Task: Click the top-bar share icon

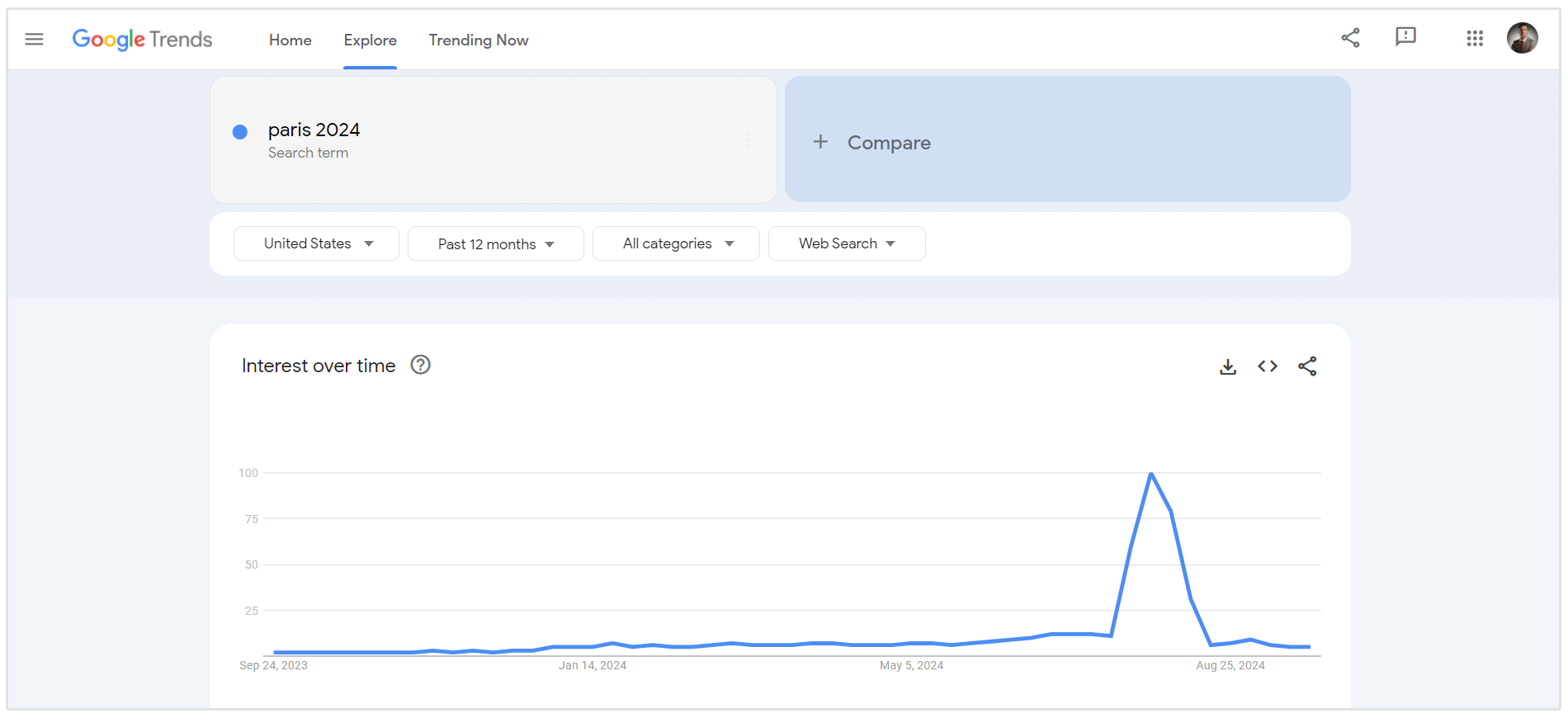Action: tap(1350, 38)
